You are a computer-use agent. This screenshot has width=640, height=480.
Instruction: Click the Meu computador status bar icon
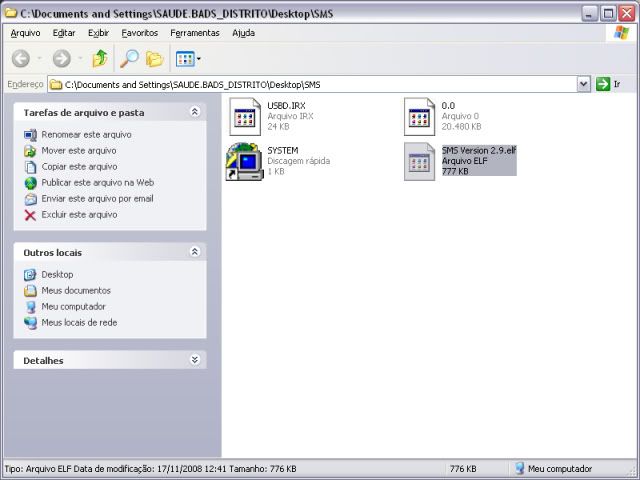pyautogui.click(x=519, y=468)
